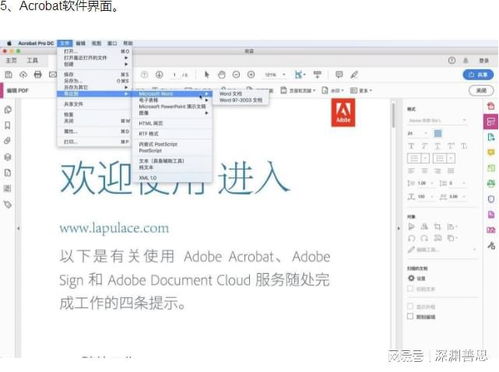
Task: Toggle the 限制编辑 checkbox
Action: coord(410,316)
